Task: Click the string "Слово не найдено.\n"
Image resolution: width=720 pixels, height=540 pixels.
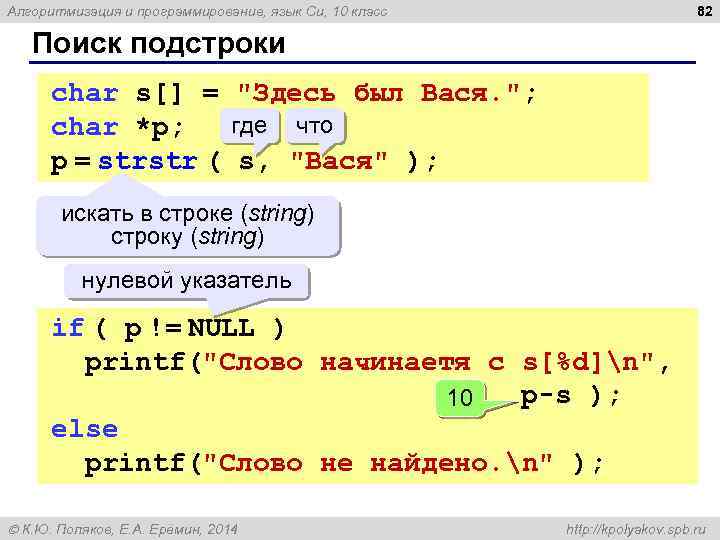Action: pyautogui.click(x=377, y=463)
